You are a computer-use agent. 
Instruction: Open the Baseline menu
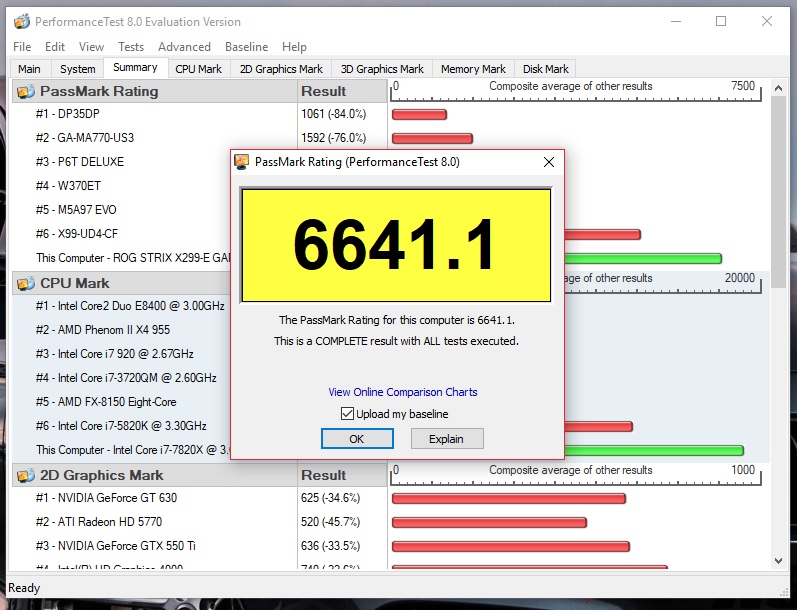(246, 47)
